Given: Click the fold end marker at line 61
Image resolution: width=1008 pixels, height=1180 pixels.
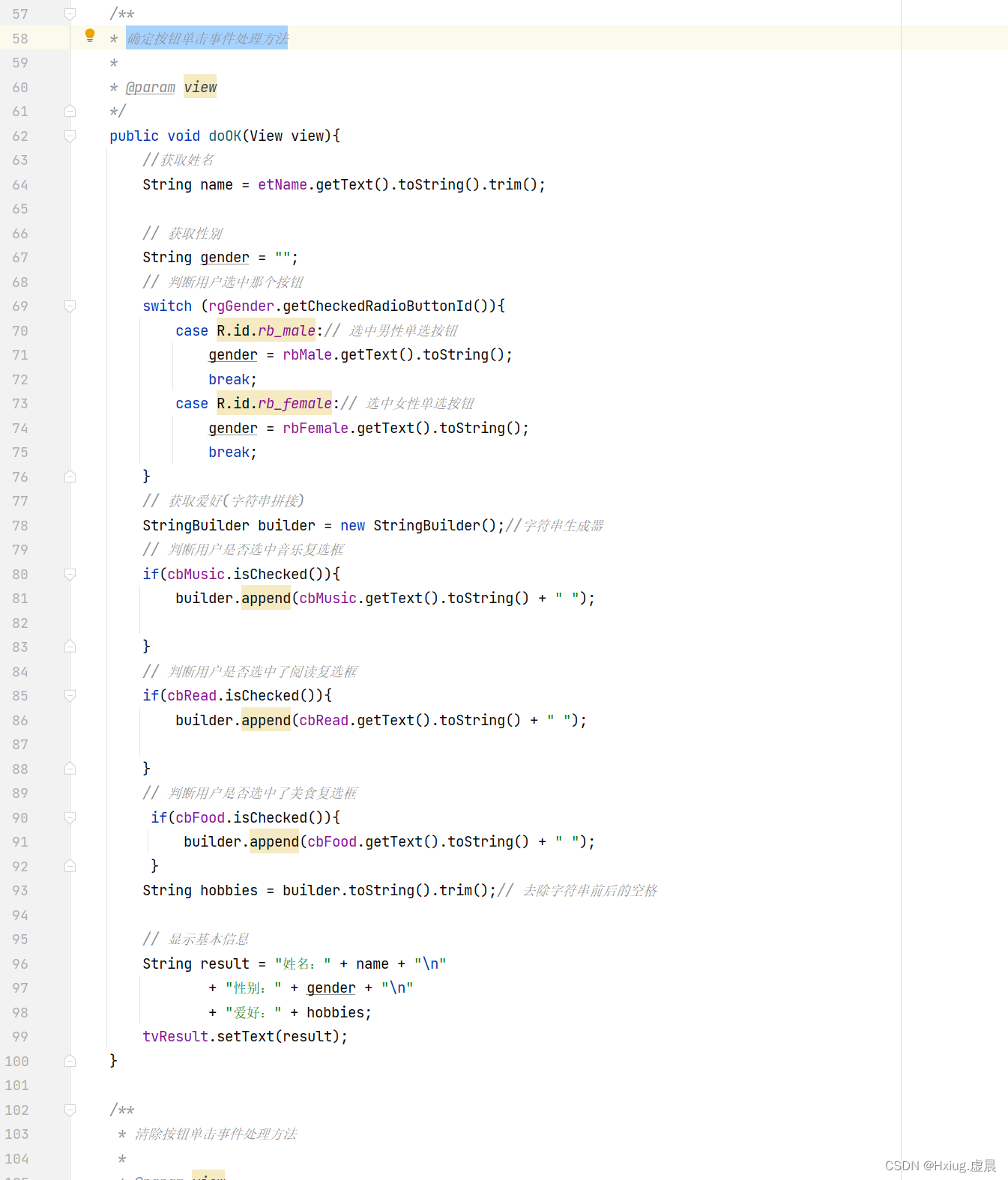Looking at the screenshot, I should pos(70,111).
